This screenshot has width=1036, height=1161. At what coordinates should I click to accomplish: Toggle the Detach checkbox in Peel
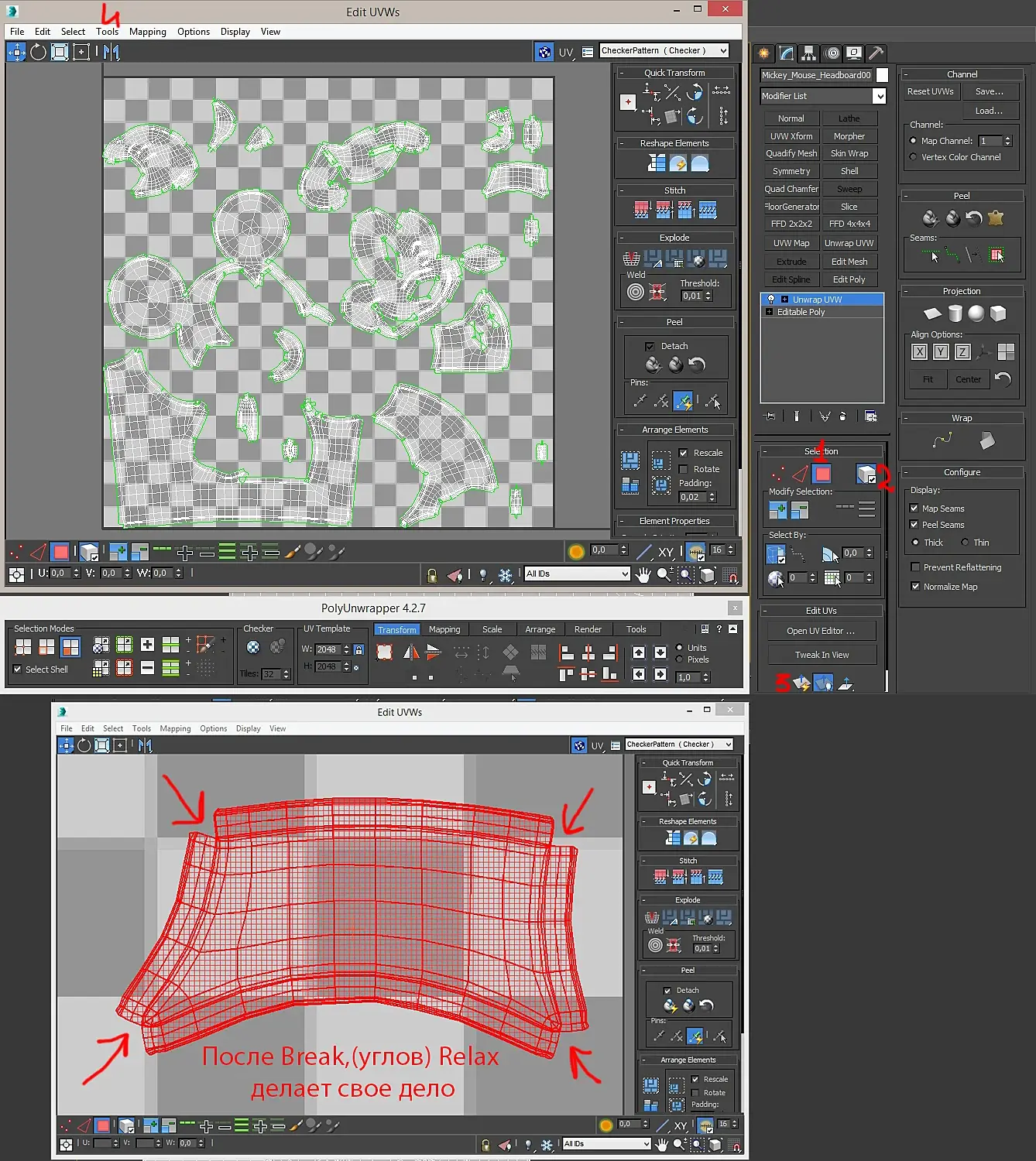point(650,346)
